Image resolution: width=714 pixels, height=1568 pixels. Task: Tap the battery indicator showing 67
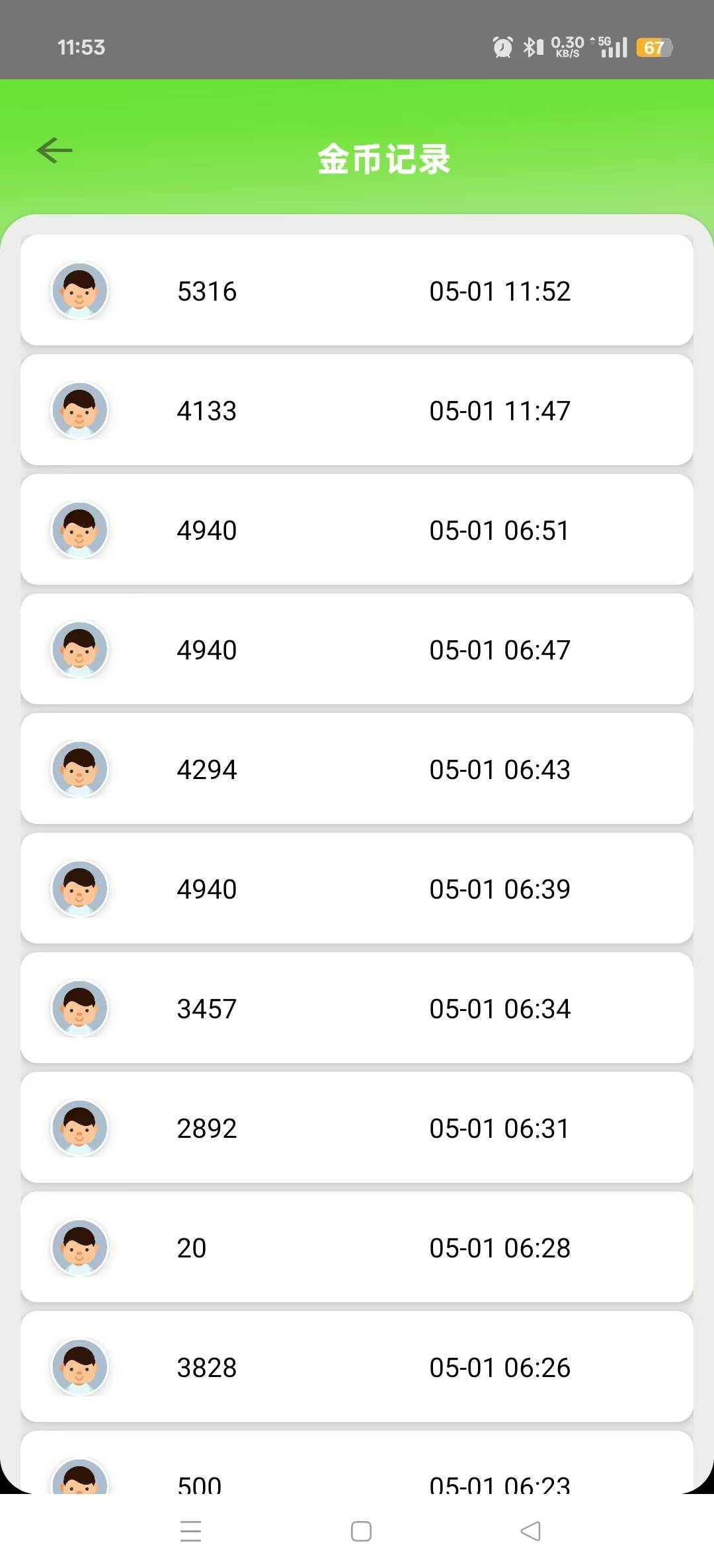coord(654,48)
